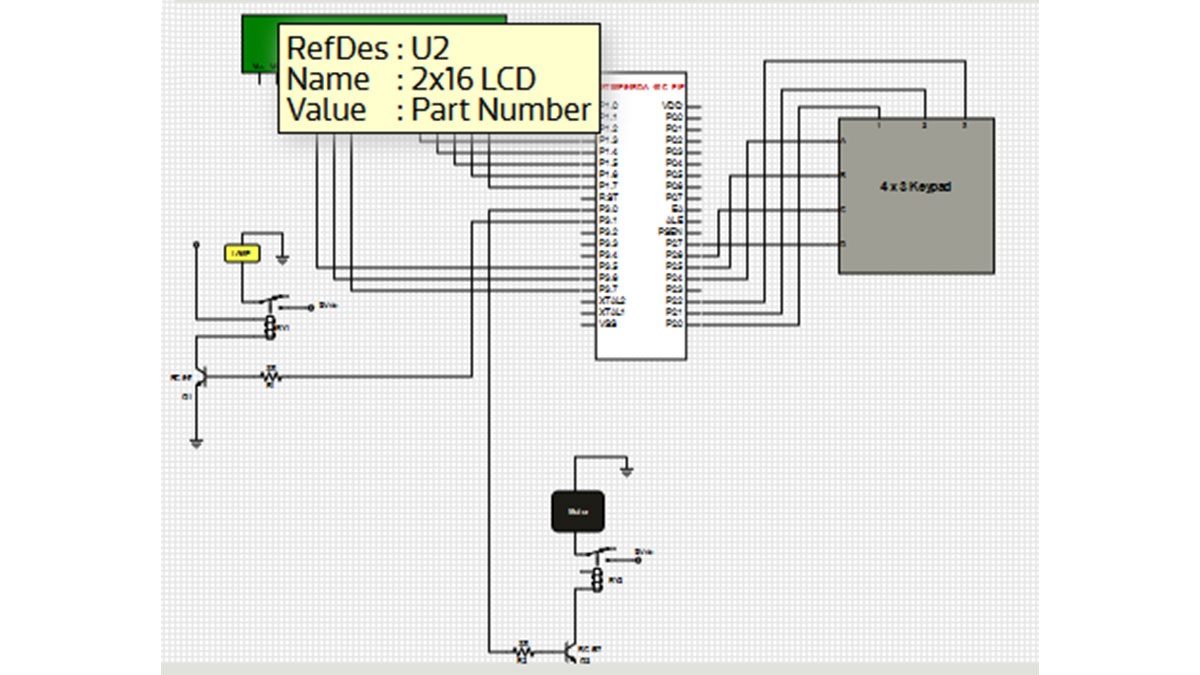Click the yellow LAMP component

[241, 254]
